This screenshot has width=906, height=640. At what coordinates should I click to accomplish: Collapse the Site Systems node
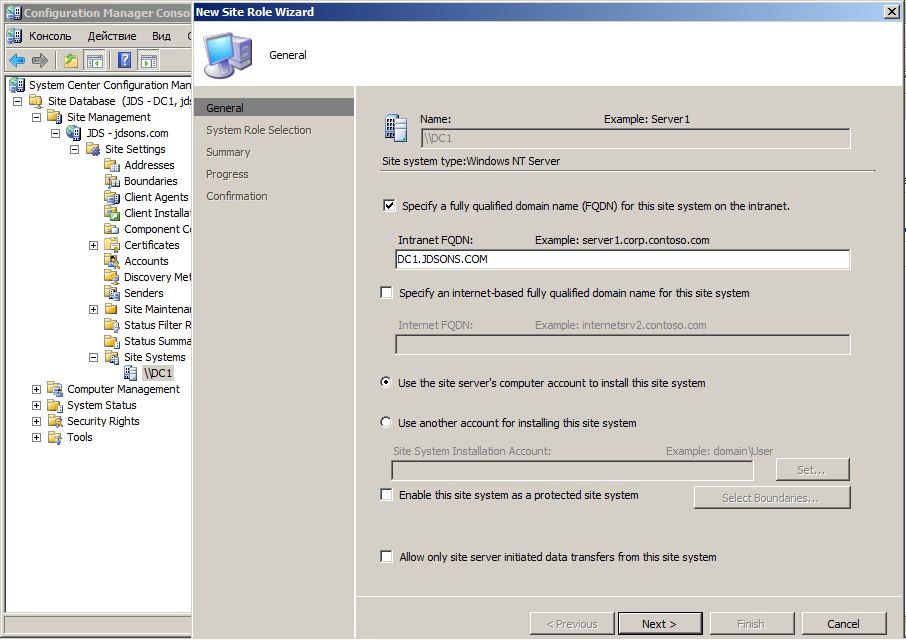[x=94, y=358]
